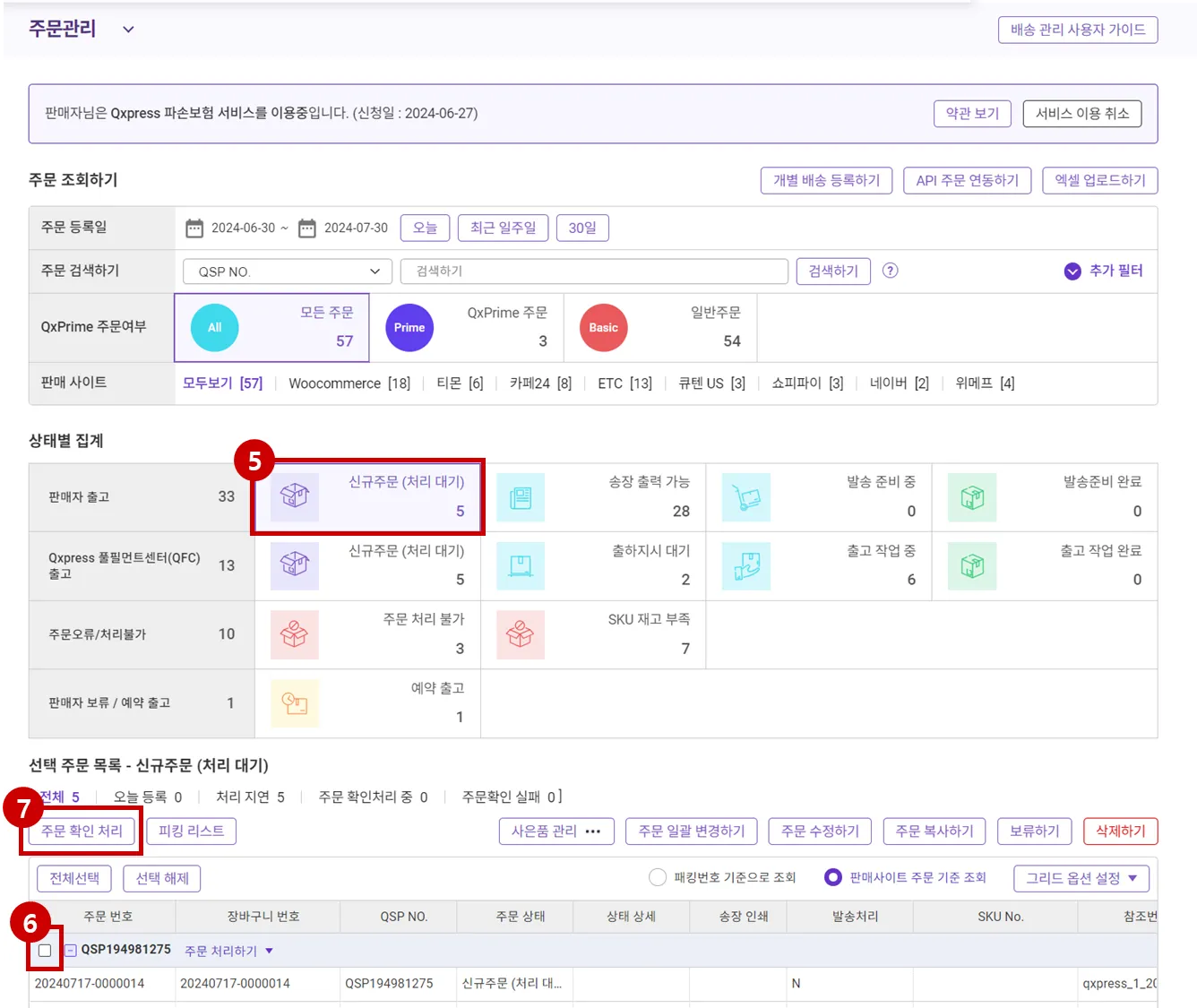Select 판매사이트 주문 기준 조회 radio button
Viewport: 1197px width, 1008px height.
pos(833,877)
